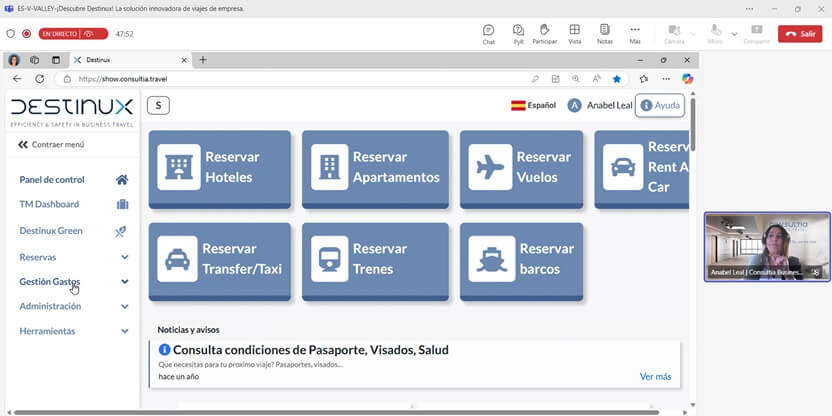
Task: Click the shield privacy icon
Action: pyautogui.click(x=11, y=34)
